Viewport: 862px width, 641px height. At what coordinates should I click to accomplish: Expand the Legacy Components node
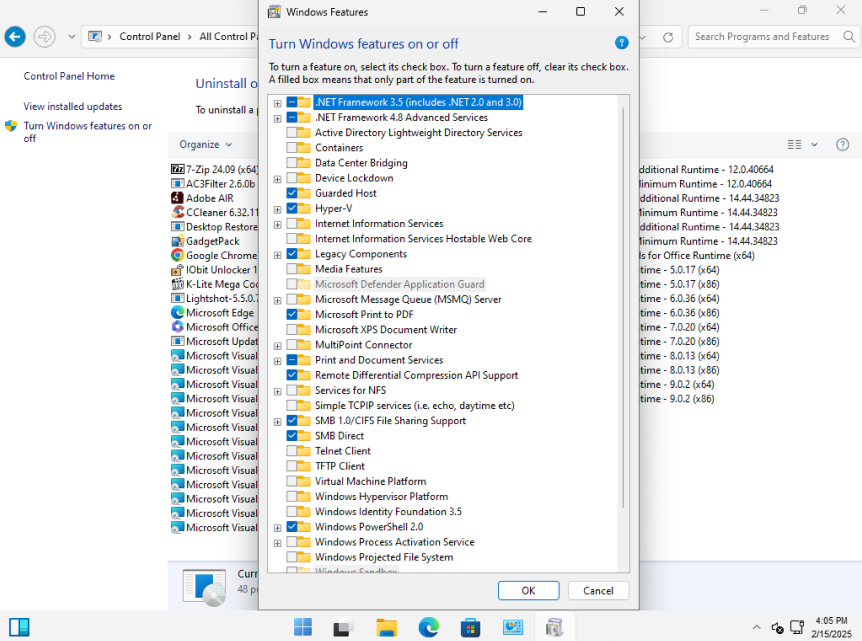tap(278, 255)
